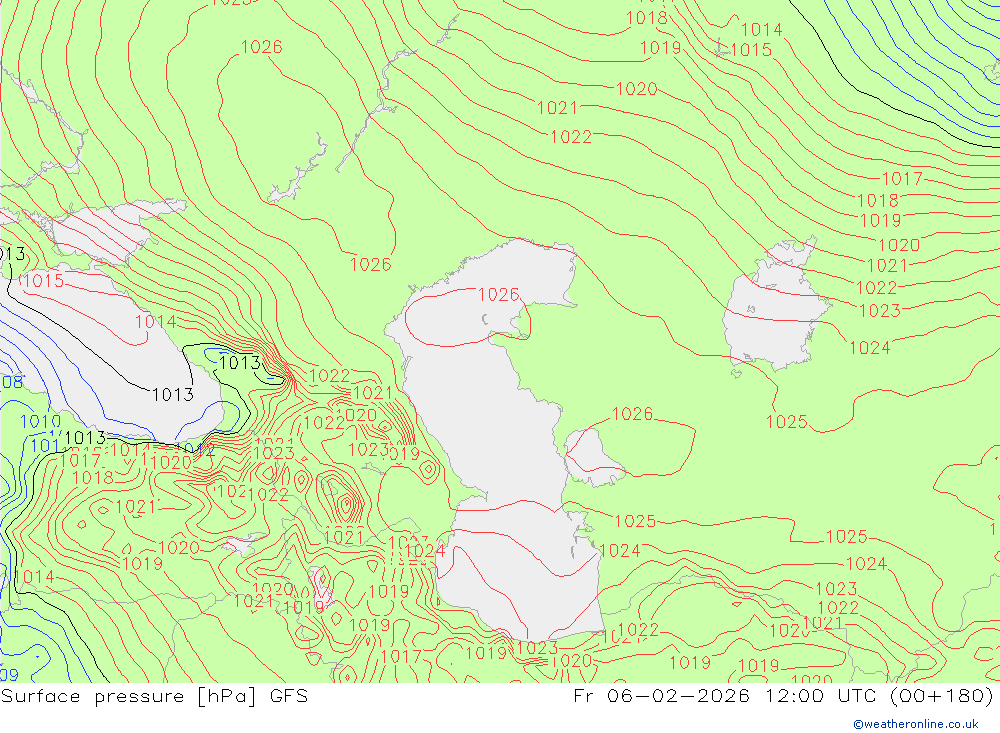
Task: Open the ©weatheronline.co.uk credit link
Action: 916,724
